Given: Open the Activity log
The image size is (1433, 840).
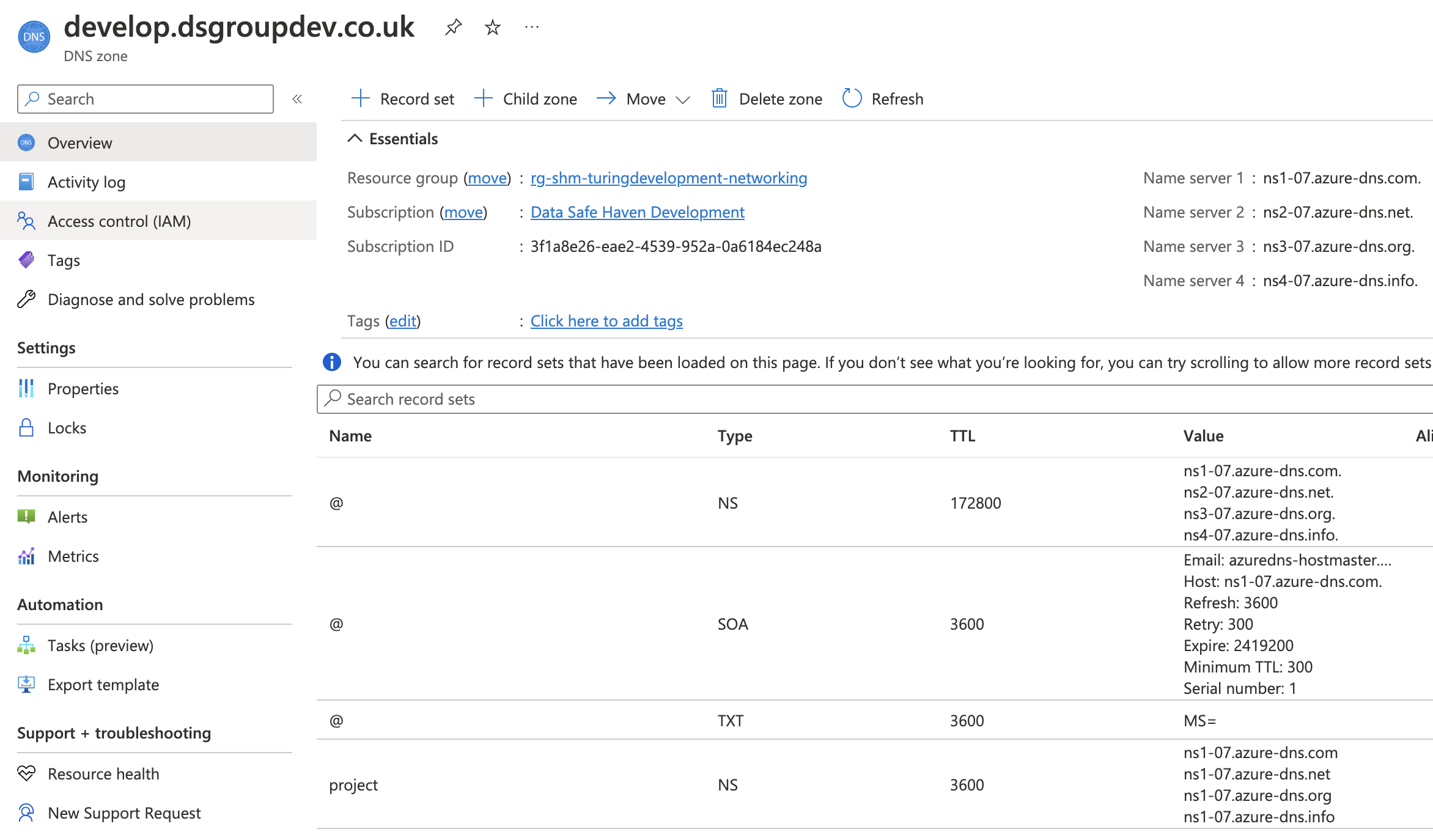Looking at the screenshot, I should (x=86, y=182).
